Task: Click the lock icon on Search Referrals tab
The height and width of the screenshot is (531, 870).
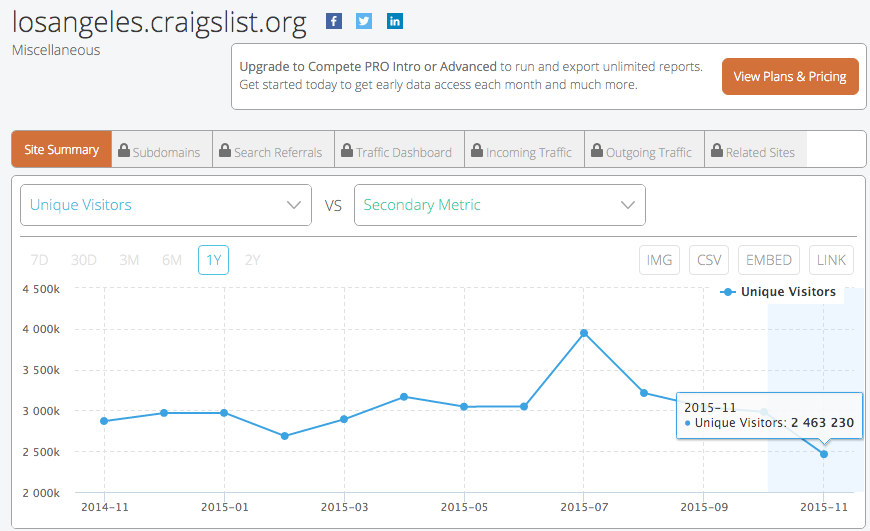Action: coord(225,150)
